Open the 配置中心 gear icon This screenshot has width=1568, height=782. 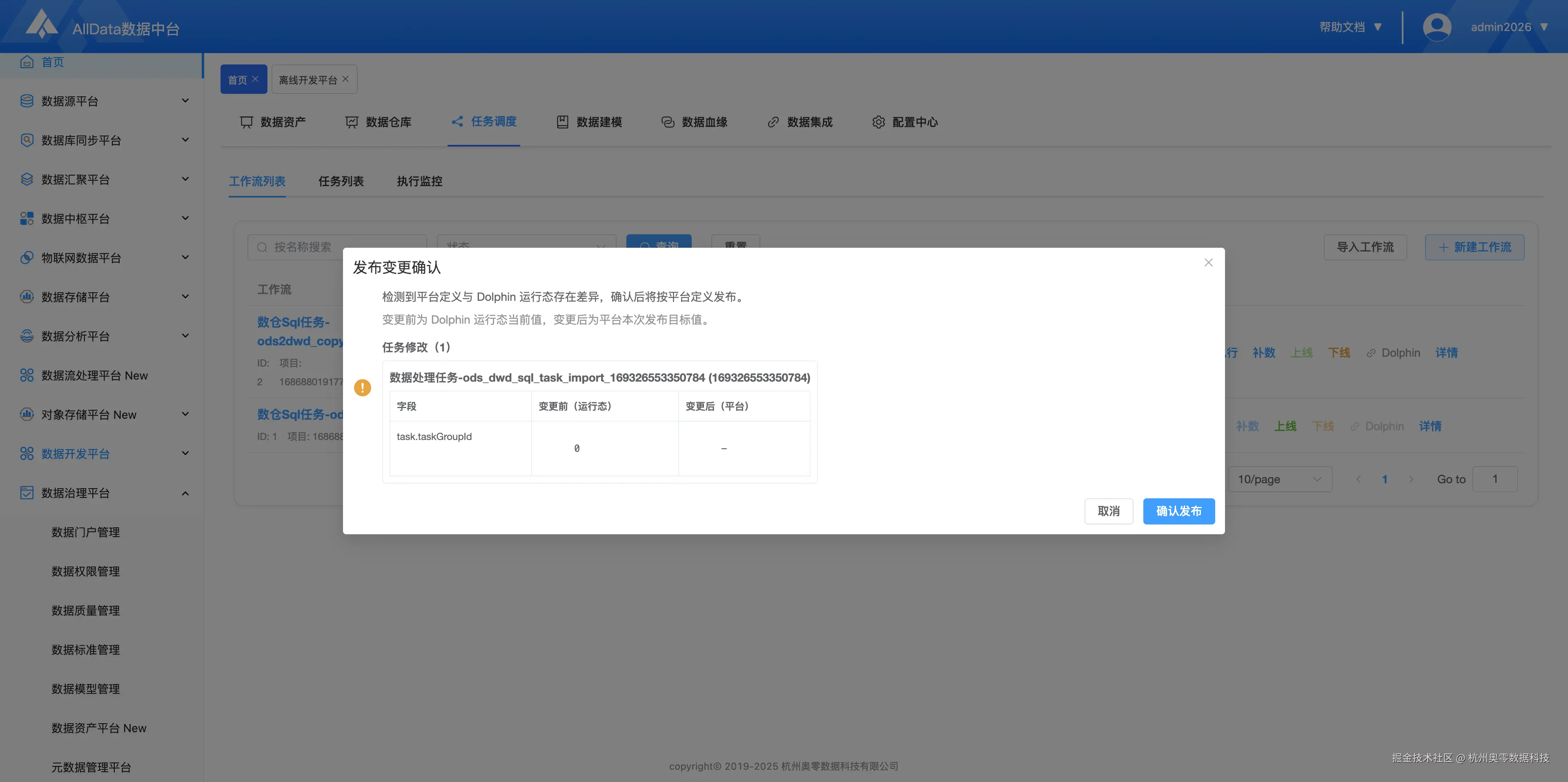coord(878,122)
